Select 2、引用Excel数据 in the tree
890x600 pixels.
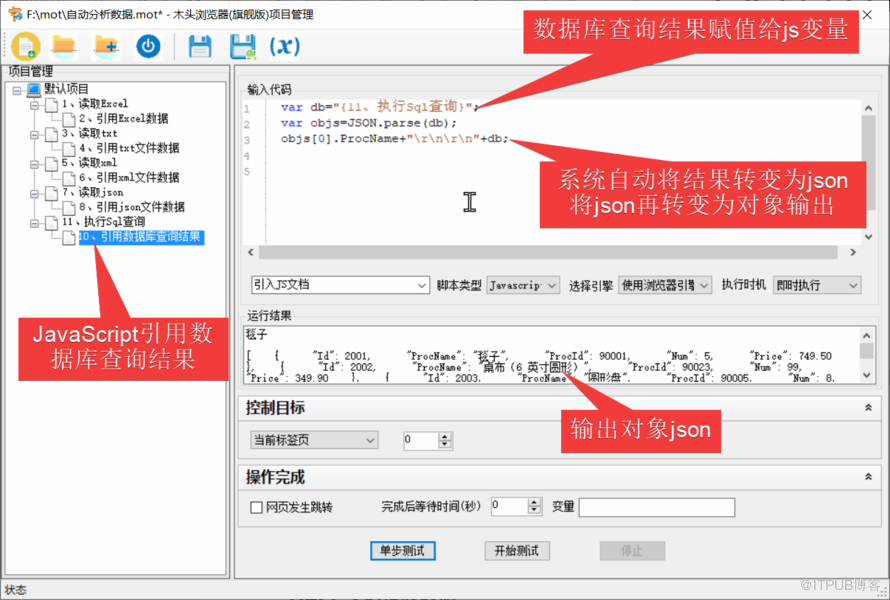[x=124, y=119]
